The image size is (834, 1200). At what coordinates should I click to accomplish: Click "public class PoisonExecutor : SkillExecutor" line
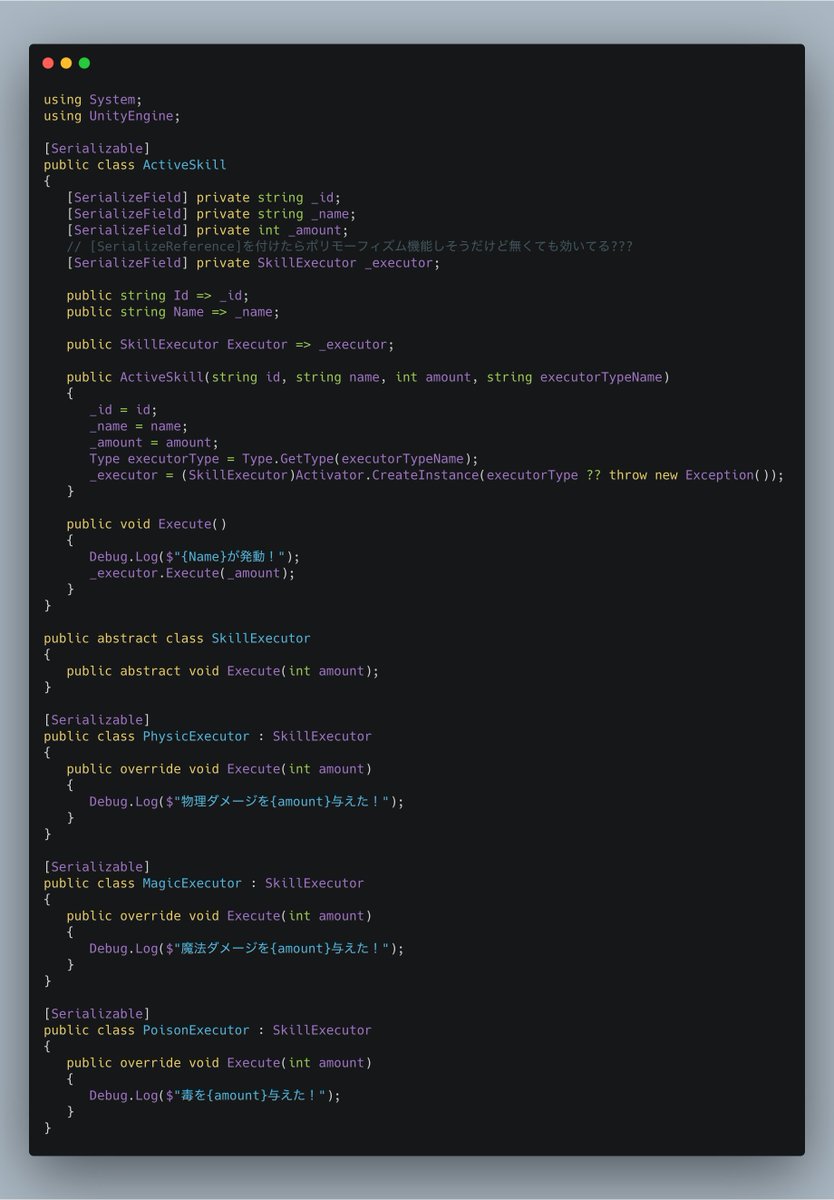tap(207, 1031)
